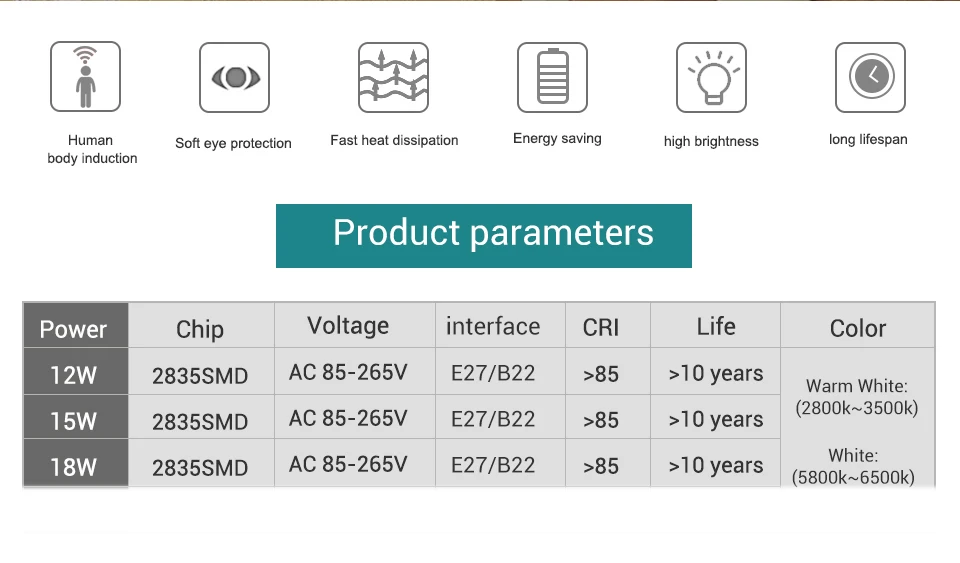
Task: Click the fast heat dissipation icon
Action: pos(393,77)
